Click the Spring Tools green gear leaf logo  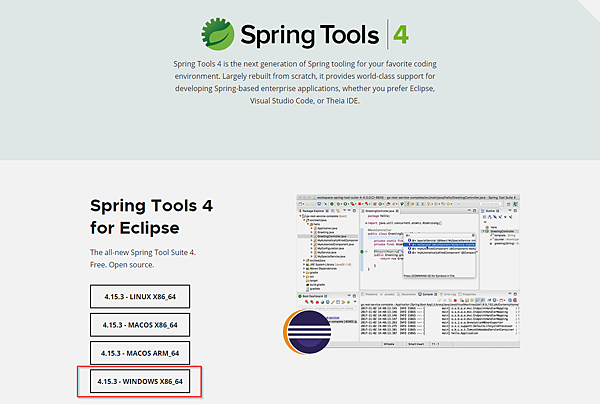click(x=218, y=34)
